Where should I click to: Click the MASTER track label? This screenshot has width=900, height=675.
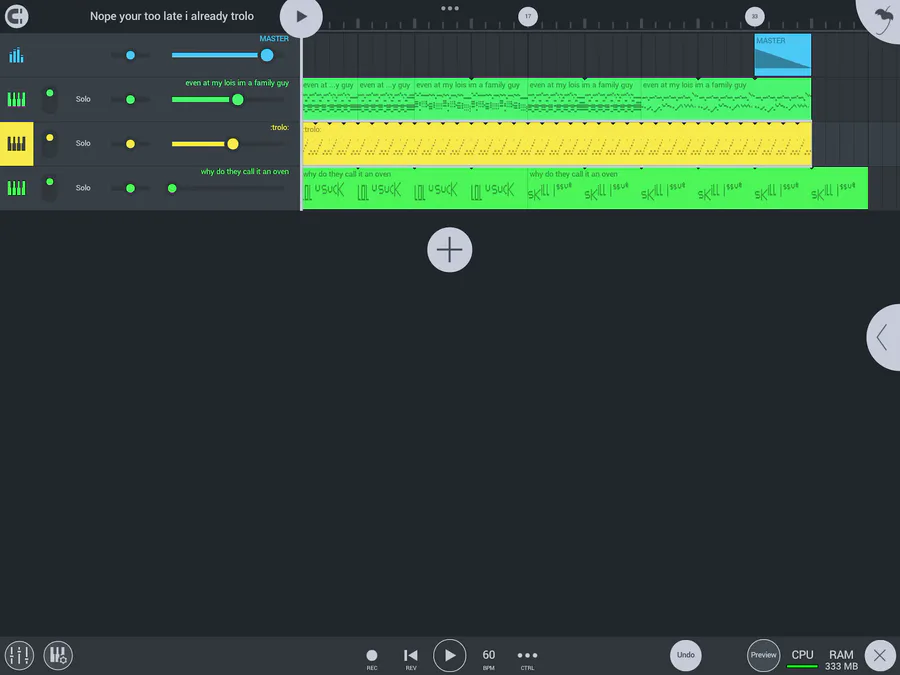pos(274,38)
